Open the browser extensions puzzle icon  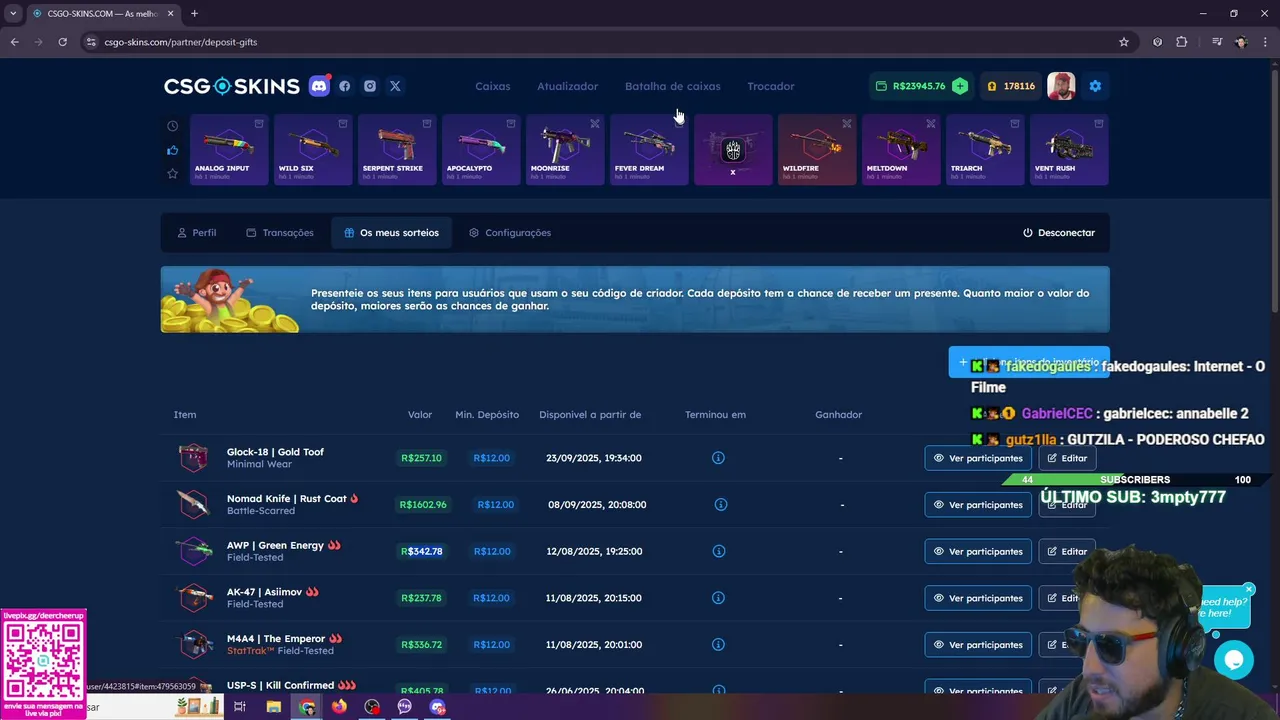pos(1182,42)
